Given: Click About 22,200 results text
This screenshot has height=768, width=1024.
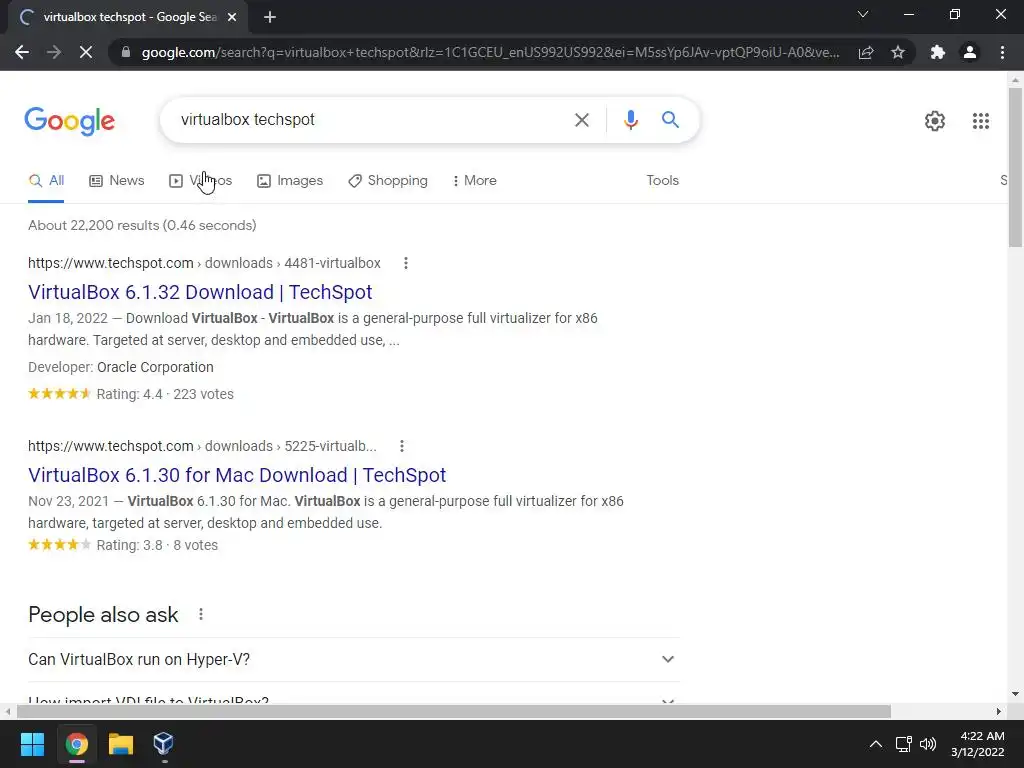Looking at the screenshot, I should coord(142,225).
